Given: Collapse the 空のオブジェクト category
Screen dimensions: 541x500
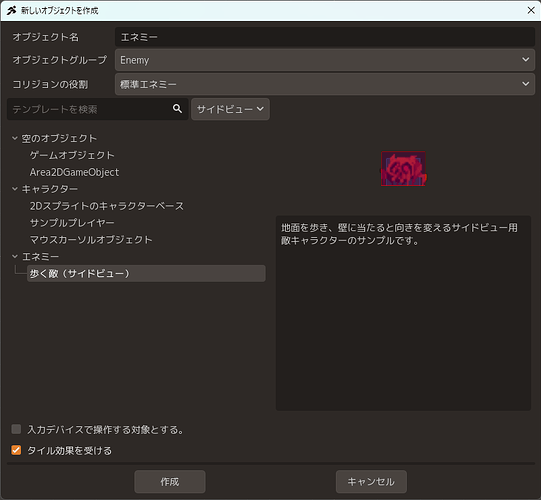Looking at the screenshot, I should click(14, 138).
